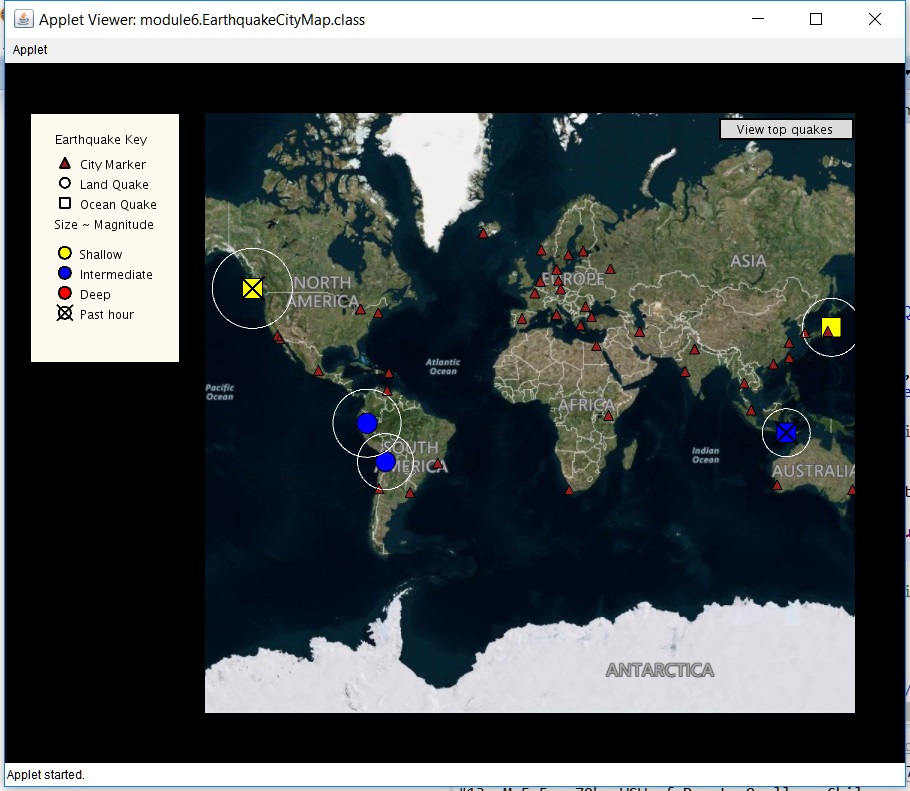The height and width of the screenshot is (791, 910).
Task: Click the city marker at Africa's southern tip
Action: click(x=569, y=490)
